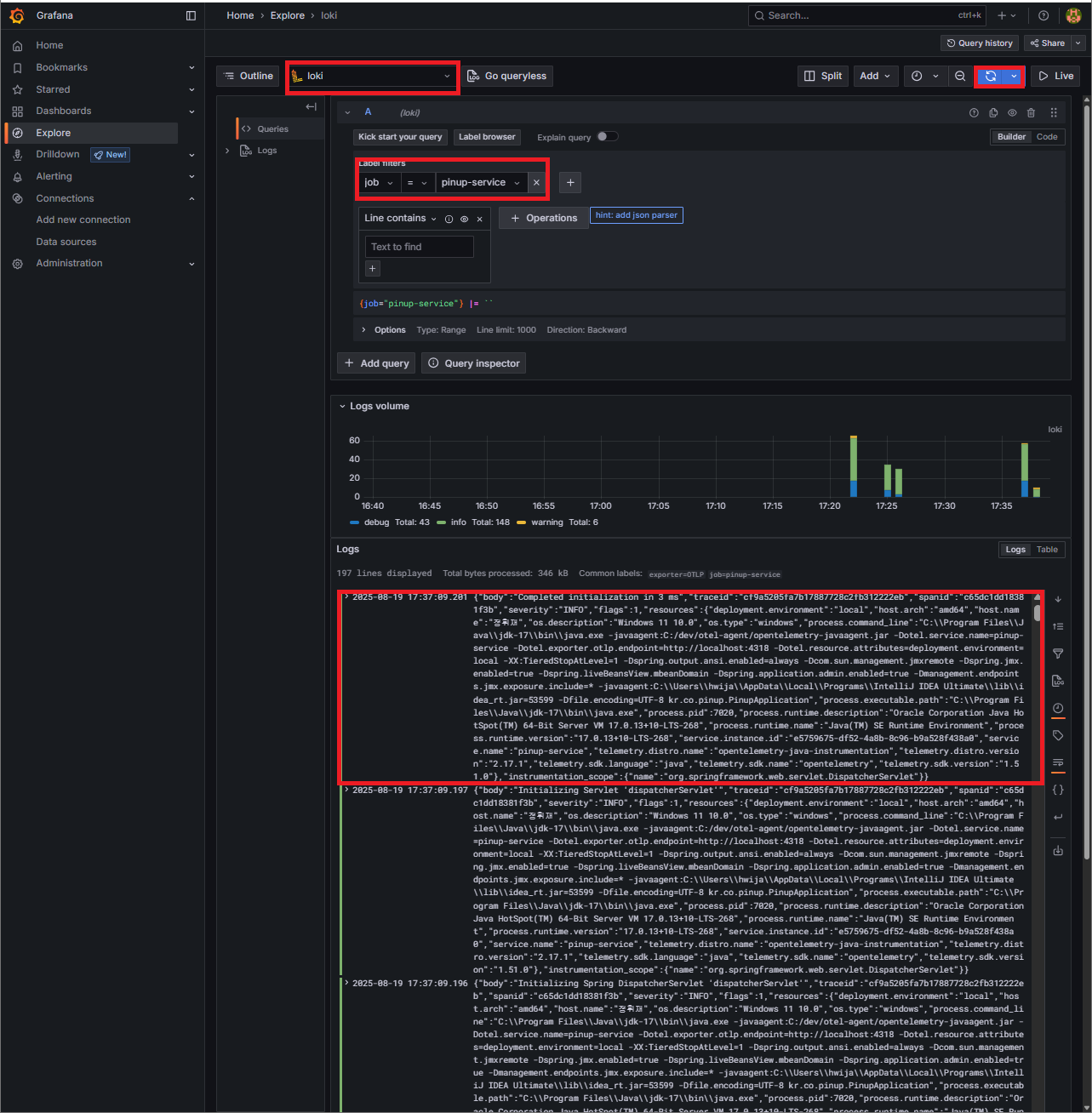Dock or undock the side menu

(191, 15)
